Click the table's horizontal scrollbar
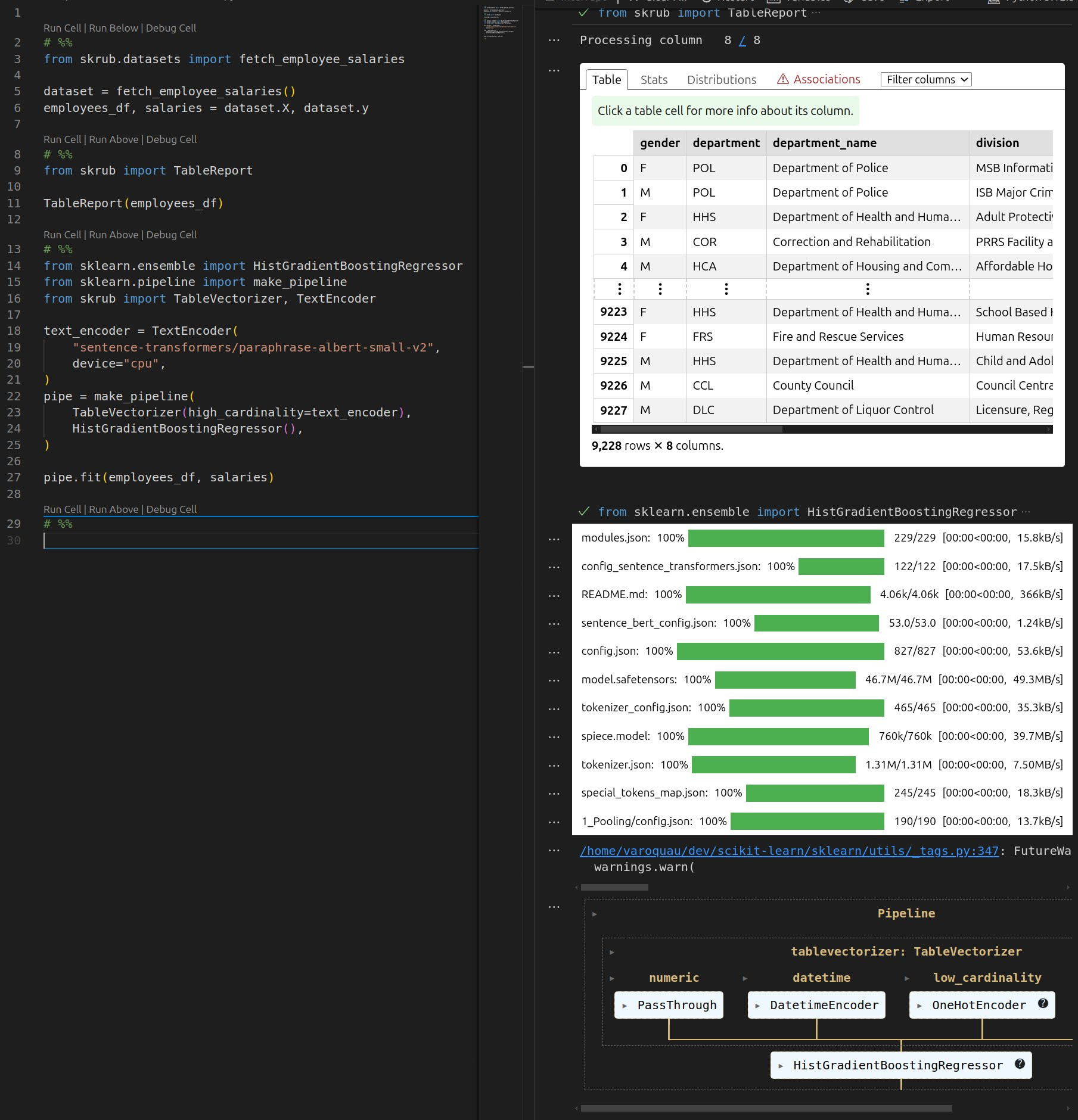The height and width of the screenshot is (1120, 1078). tap(691, 429)
